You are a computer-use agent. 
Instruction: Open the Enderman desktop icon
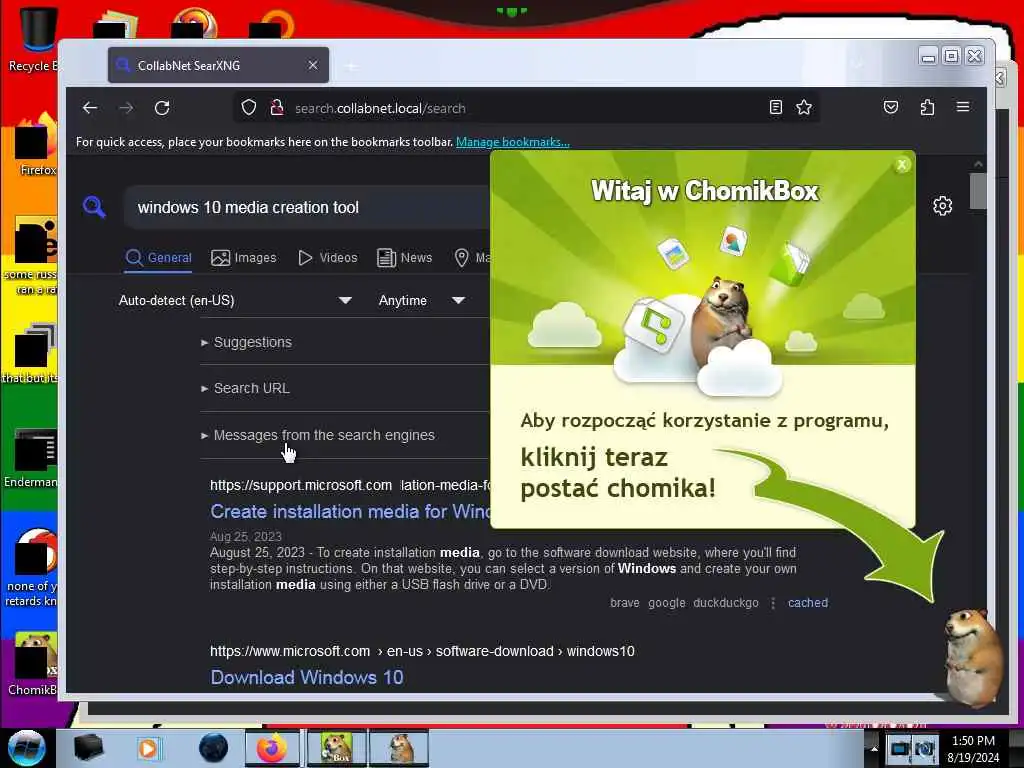tap(33, 458)
